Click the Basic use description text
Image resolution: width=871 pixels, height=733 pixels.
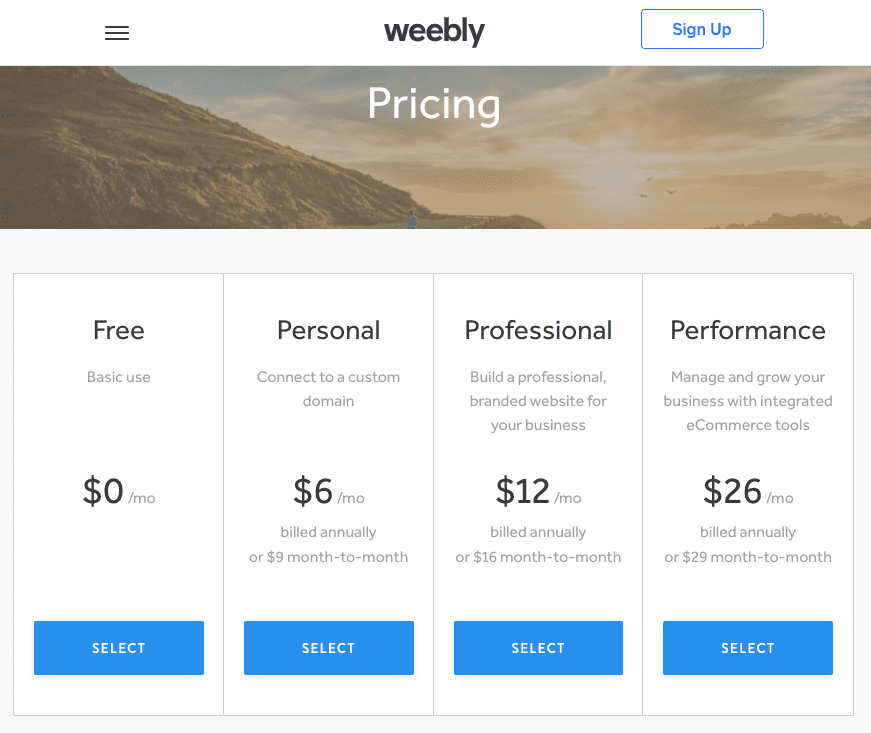pyautogui.click(x=118, y=377)
